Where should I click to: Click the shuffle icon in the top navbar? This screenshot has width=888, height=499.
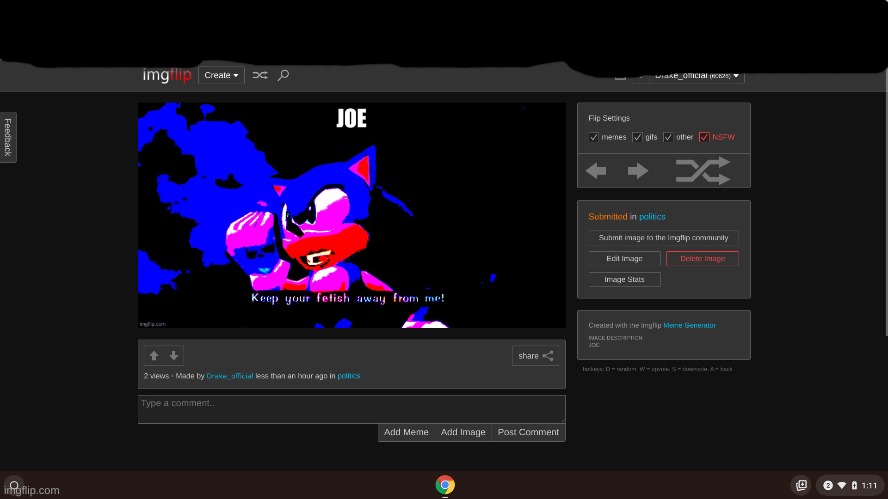click(260, 75)
